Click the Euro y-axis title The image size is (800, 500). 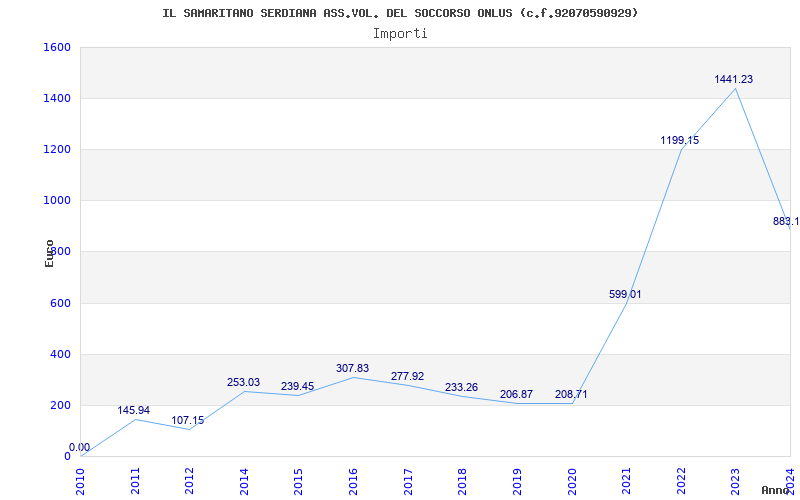tap(49, 253)
